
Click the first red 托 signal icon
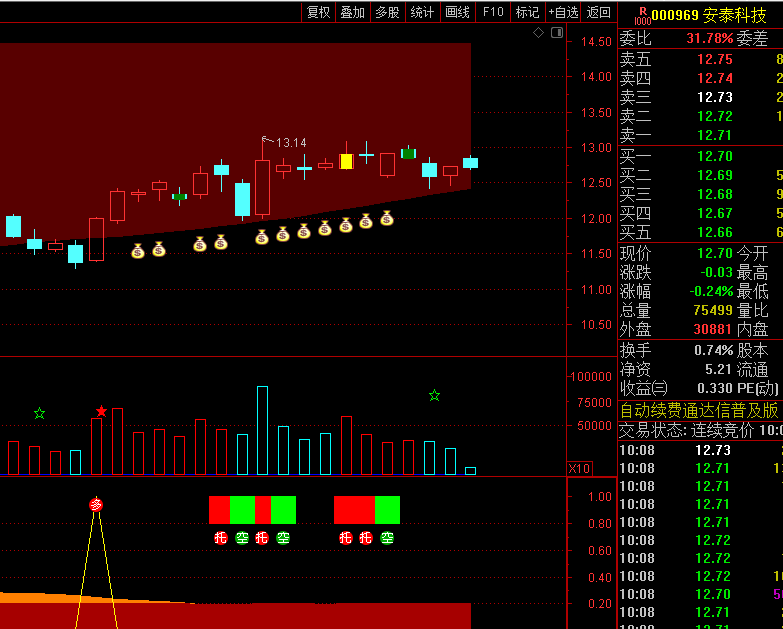click(221, 538)
